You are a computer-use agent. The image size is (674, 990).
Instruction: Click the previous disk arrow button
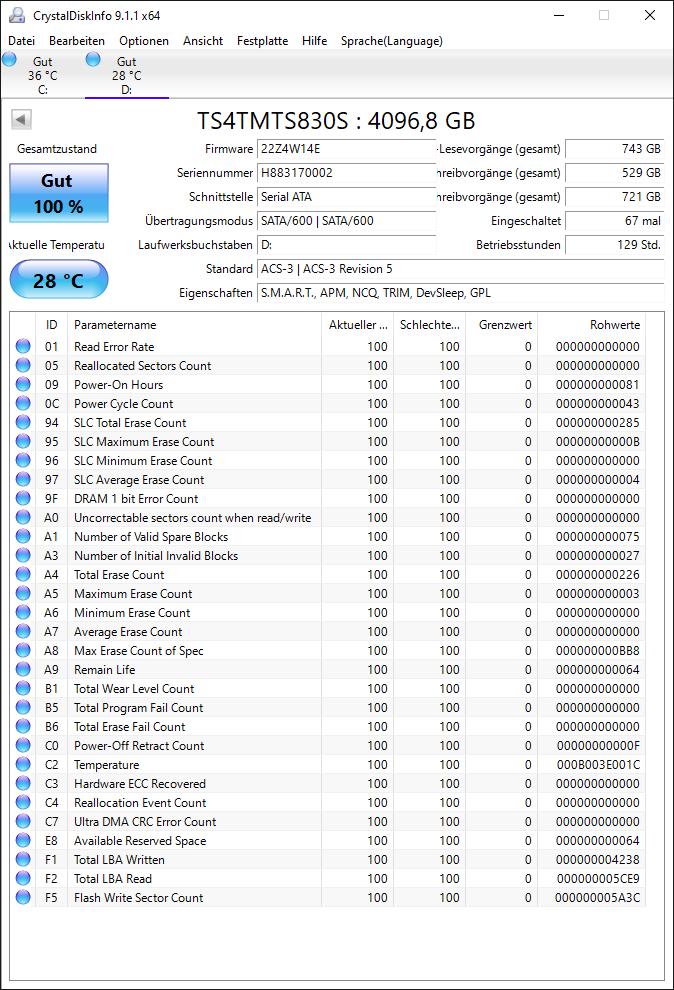click(x=21, y=119)
